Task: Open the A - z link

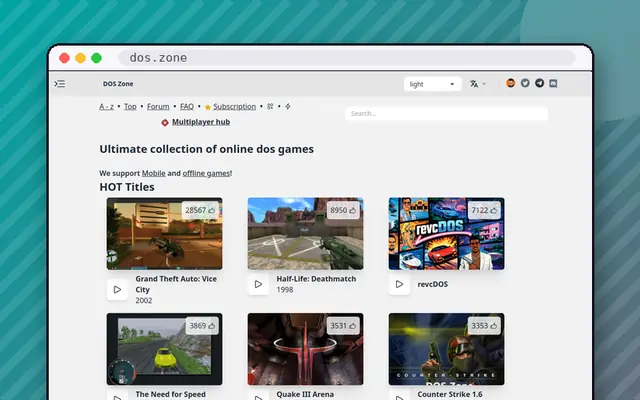Action: (x=107, y=107)
